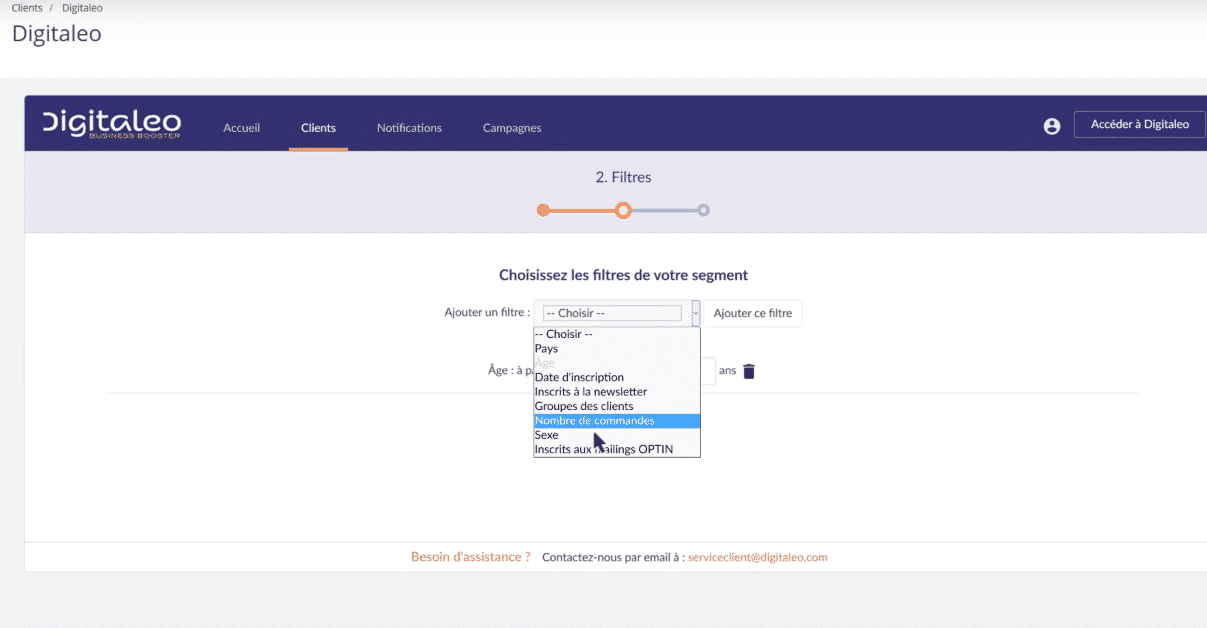This screenshot has width=1207, height=628.
Task: Select 'Nombre de commandes' filter option
Action: (594, 421)
